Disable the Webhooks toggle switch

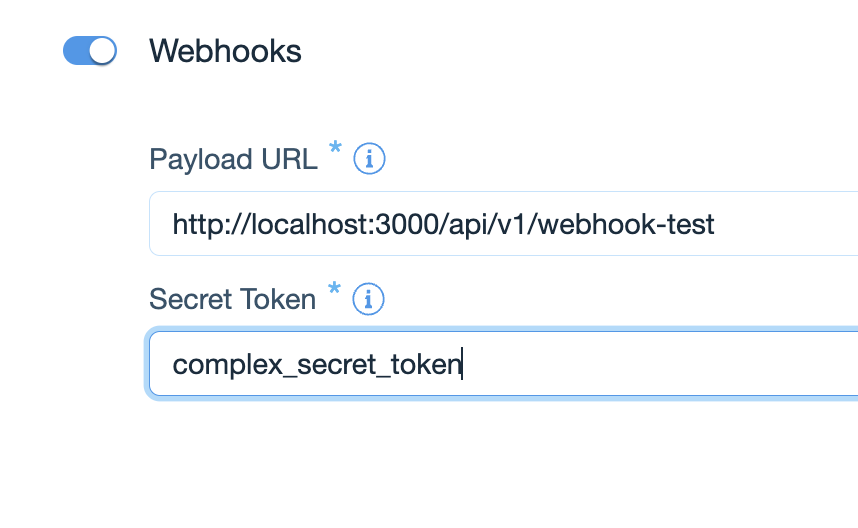(x=90, y=50)
